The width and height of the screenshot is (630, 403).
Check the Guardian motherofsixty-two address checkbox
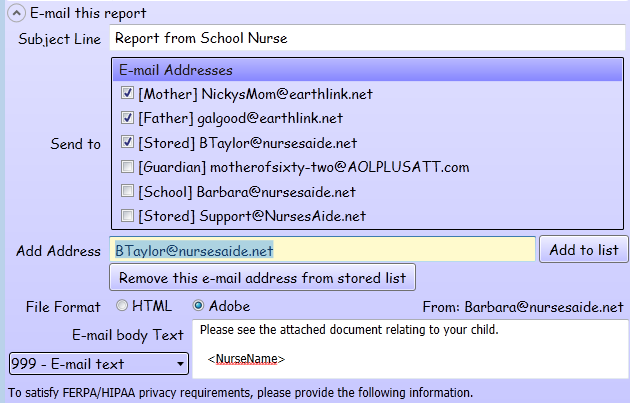point(127,167)
